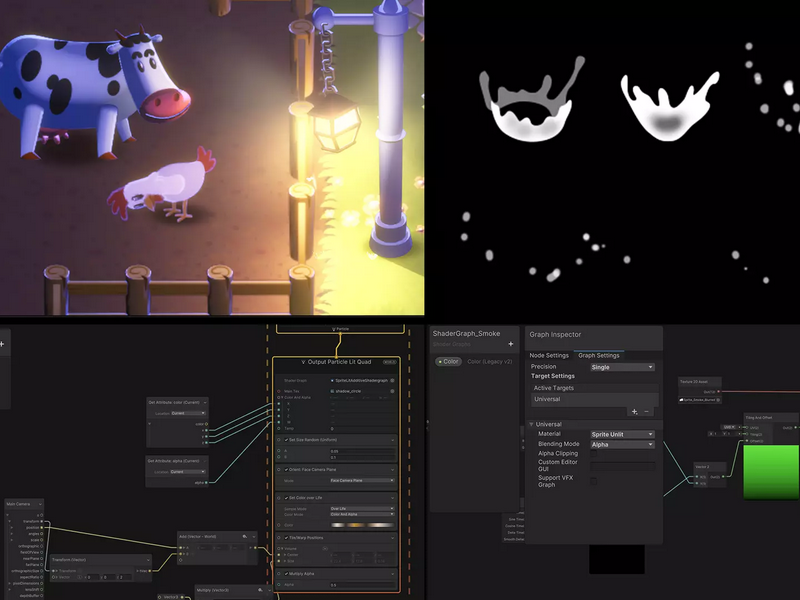Click the fieldOfView output port
Viewport: 800px width, 600px height.
tap(41, 552)
